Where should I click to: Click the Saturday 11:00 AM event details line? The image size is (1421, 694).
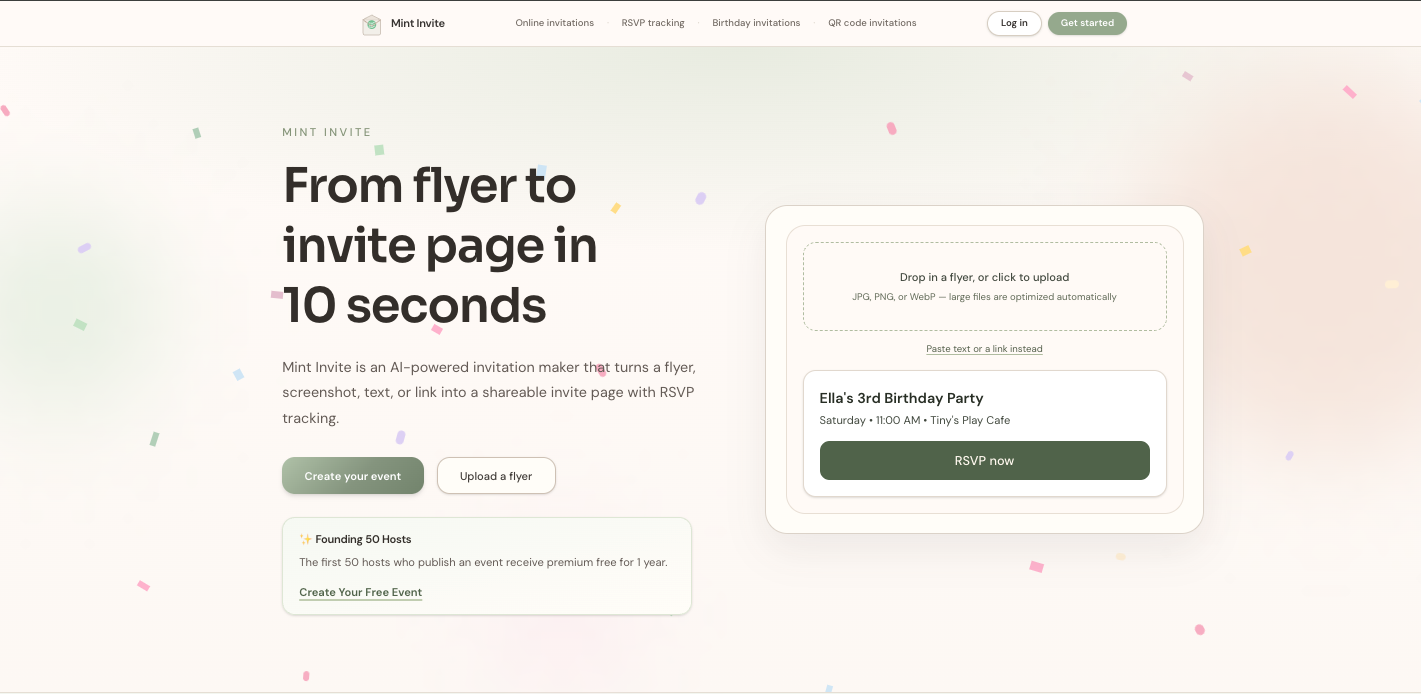point(914,420)
